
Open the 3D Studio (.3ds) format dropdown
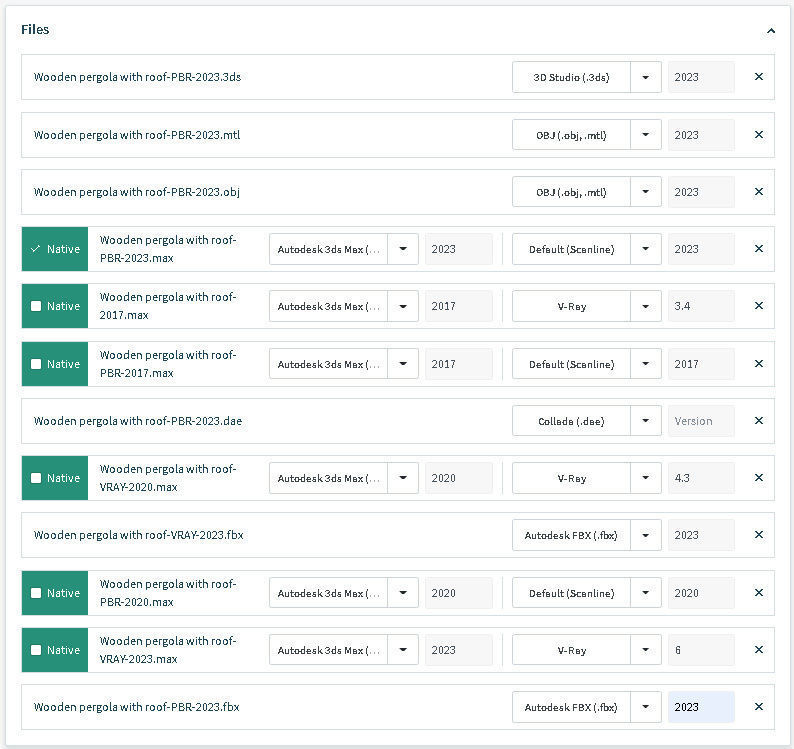point(645,77)
